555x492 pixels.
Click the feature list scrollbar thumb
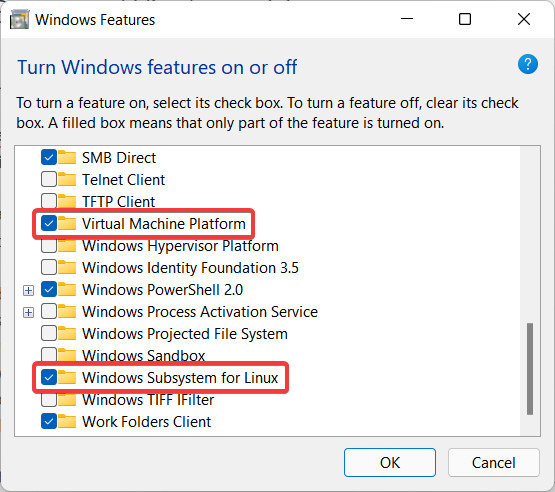coord(530,368)
